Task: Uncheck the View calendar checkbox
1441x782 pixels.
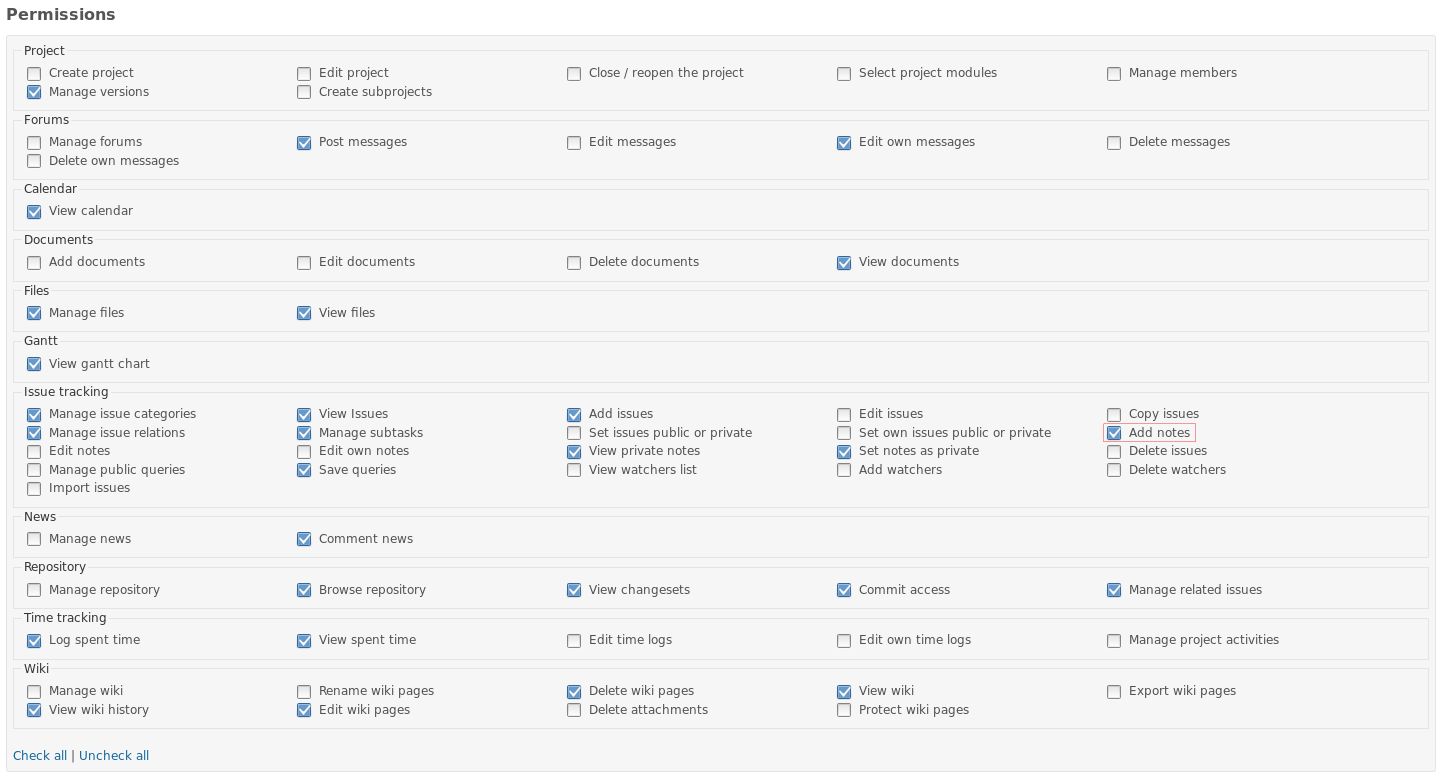Action: (34, 212)
